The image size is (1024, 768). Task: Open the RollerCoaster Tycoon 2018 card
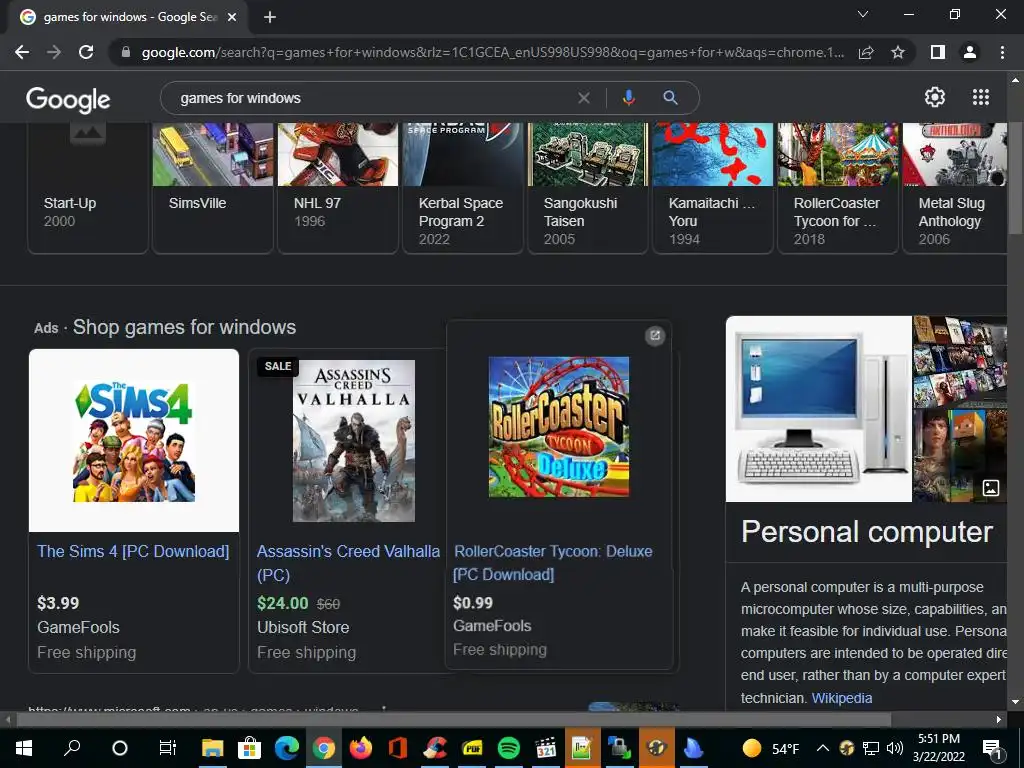point(838,188)
